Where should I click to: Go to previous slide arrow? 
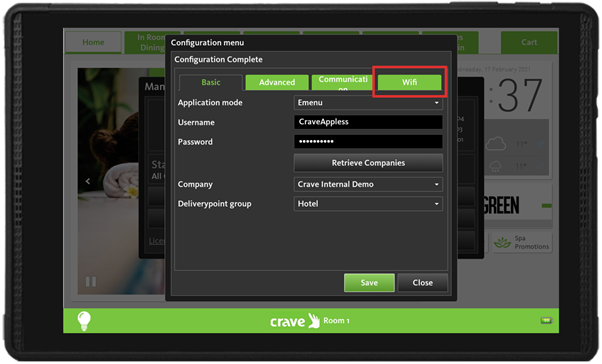point(88,181)
